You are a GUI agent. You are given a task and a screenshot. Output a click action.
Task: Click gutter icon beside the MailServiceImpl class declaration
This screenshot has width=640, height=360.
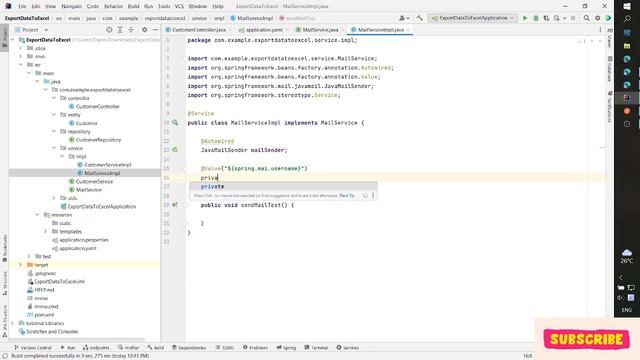175,122
